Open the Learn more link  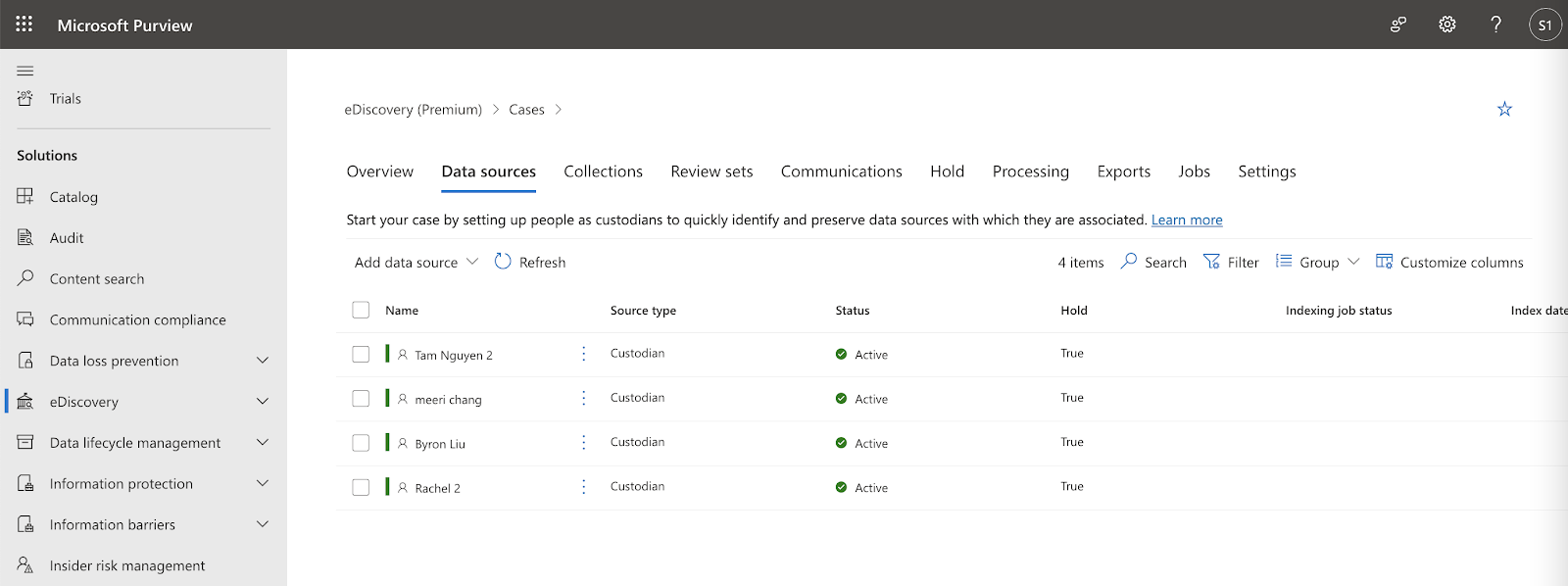click(x=1187, y=220)
